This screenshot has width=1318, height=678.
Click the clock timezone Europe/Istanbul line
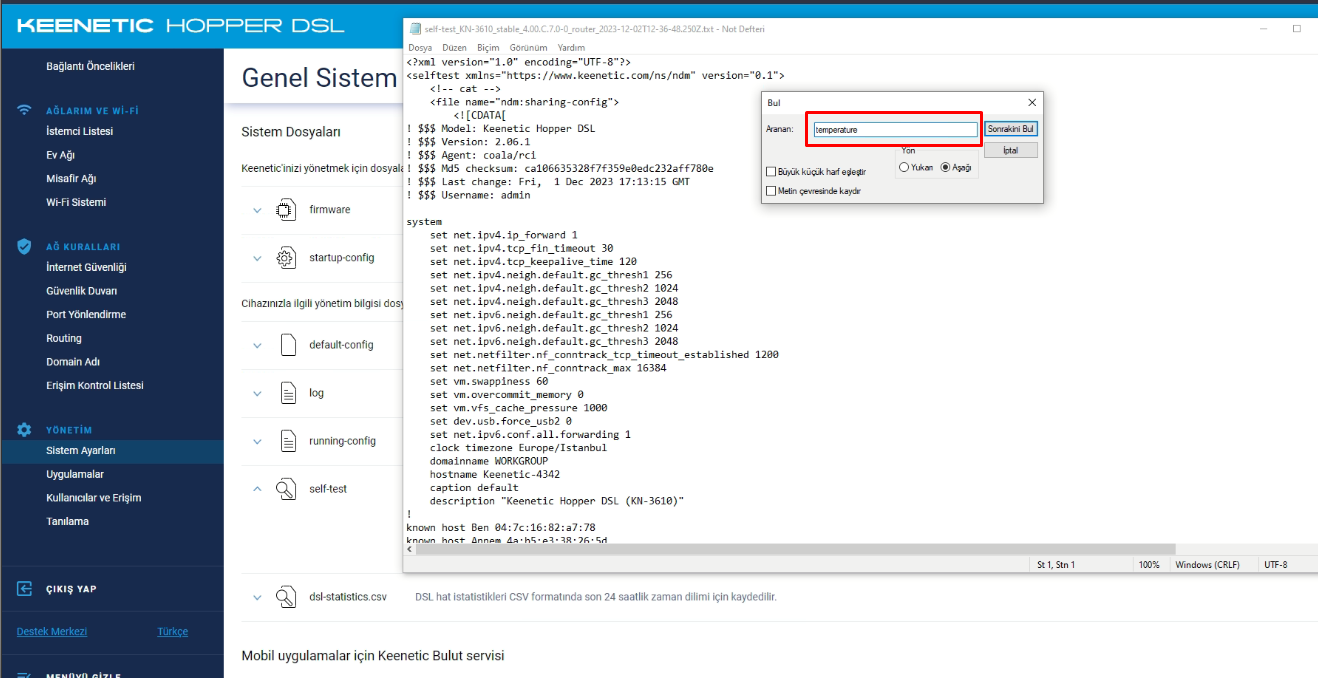point(518,448)
